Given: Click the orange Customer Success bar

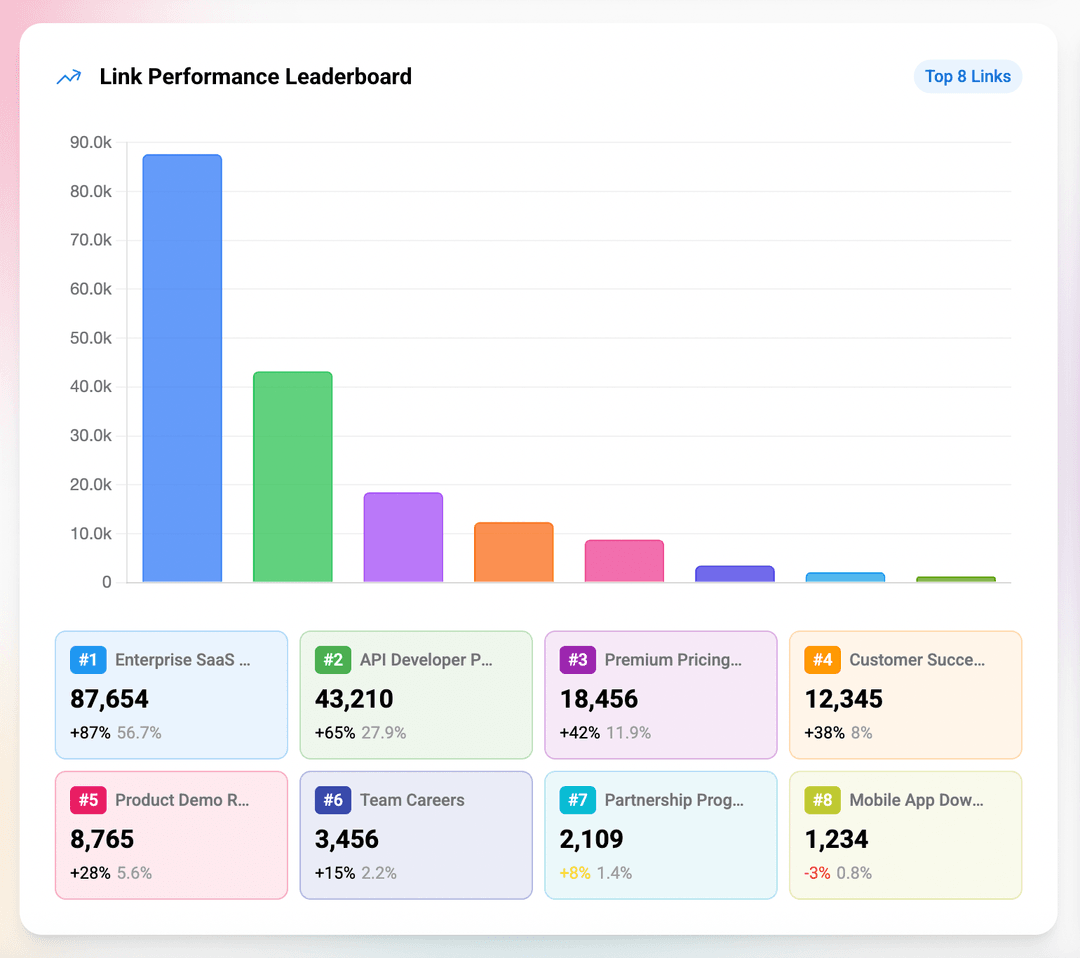Looking at the screenshot, I should click(513, 550).
